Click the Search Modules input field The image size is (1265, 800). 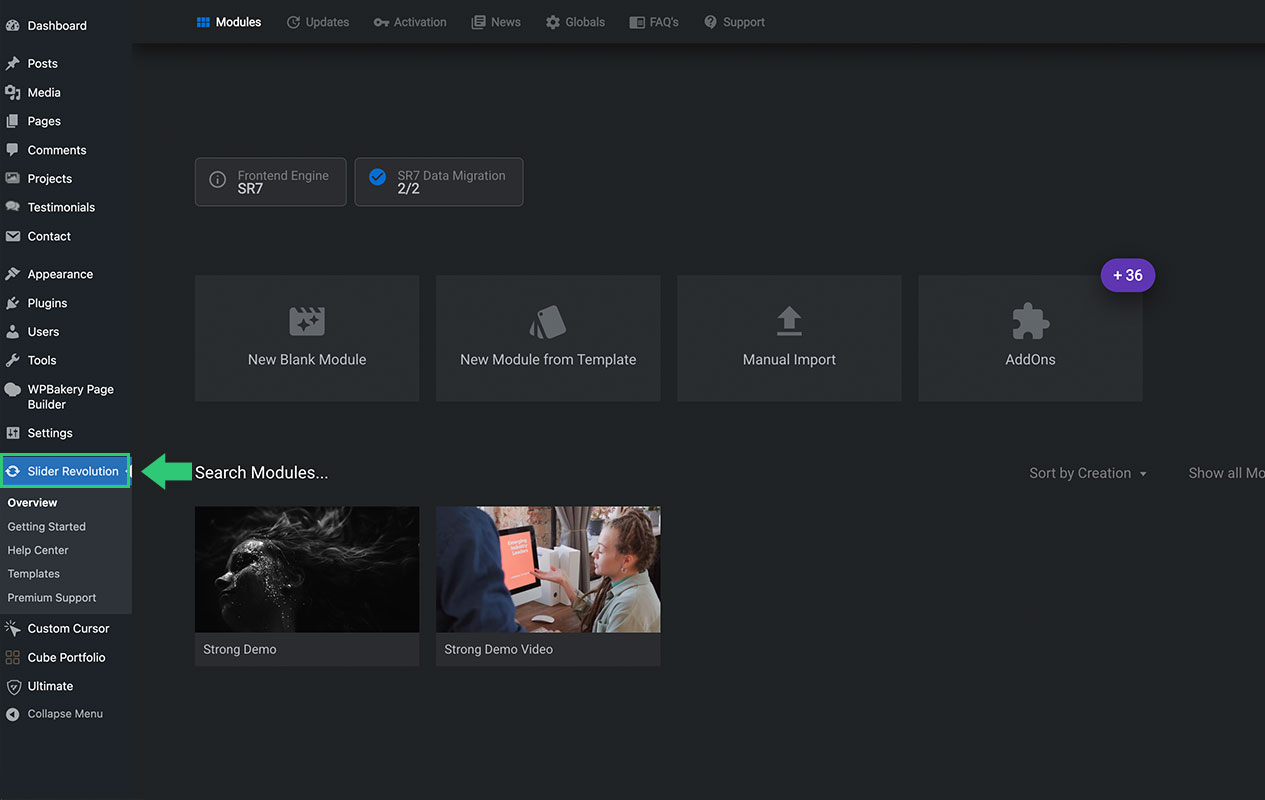pos(262,473)
